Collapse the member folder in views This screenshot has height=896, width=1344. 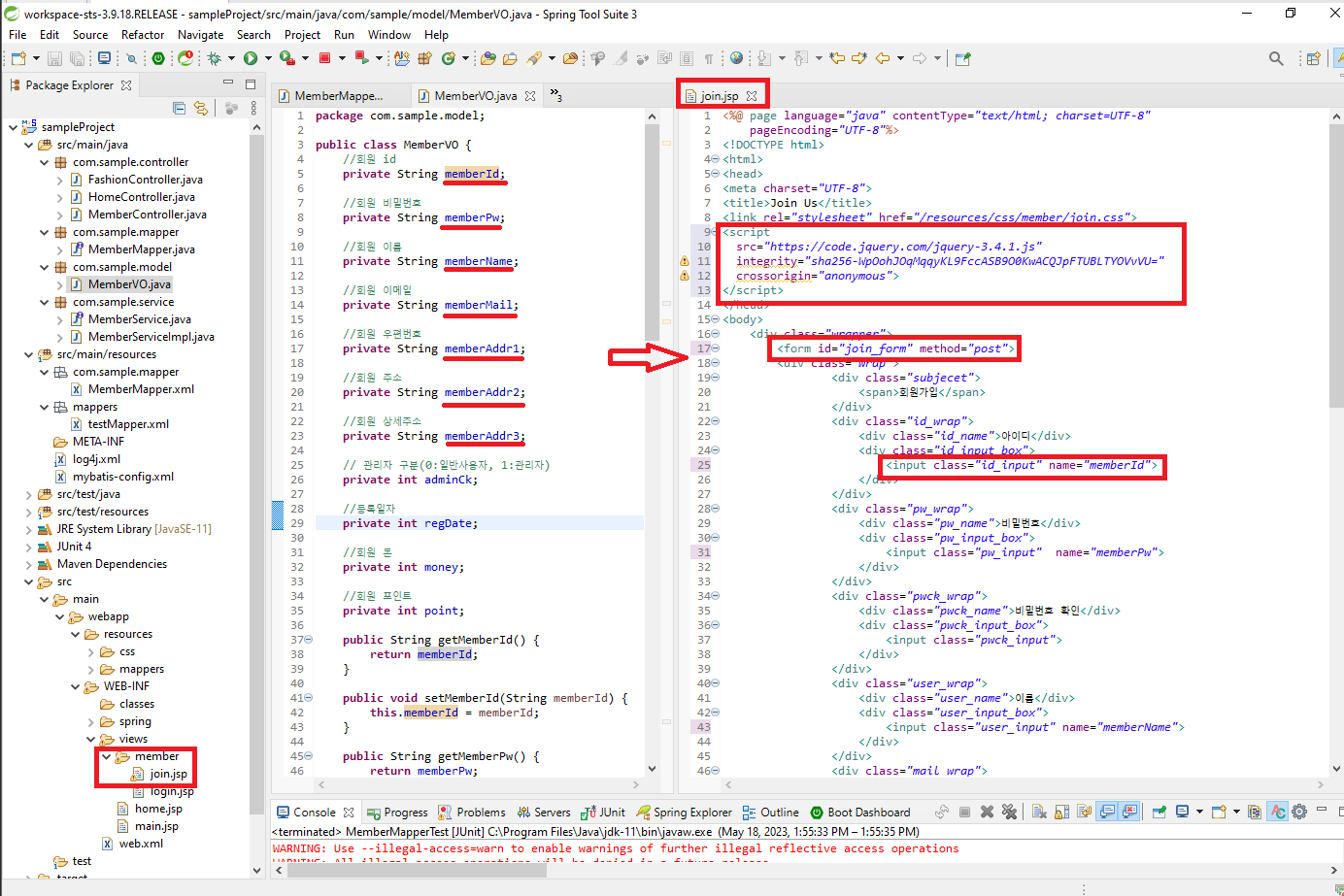[106, 756]
